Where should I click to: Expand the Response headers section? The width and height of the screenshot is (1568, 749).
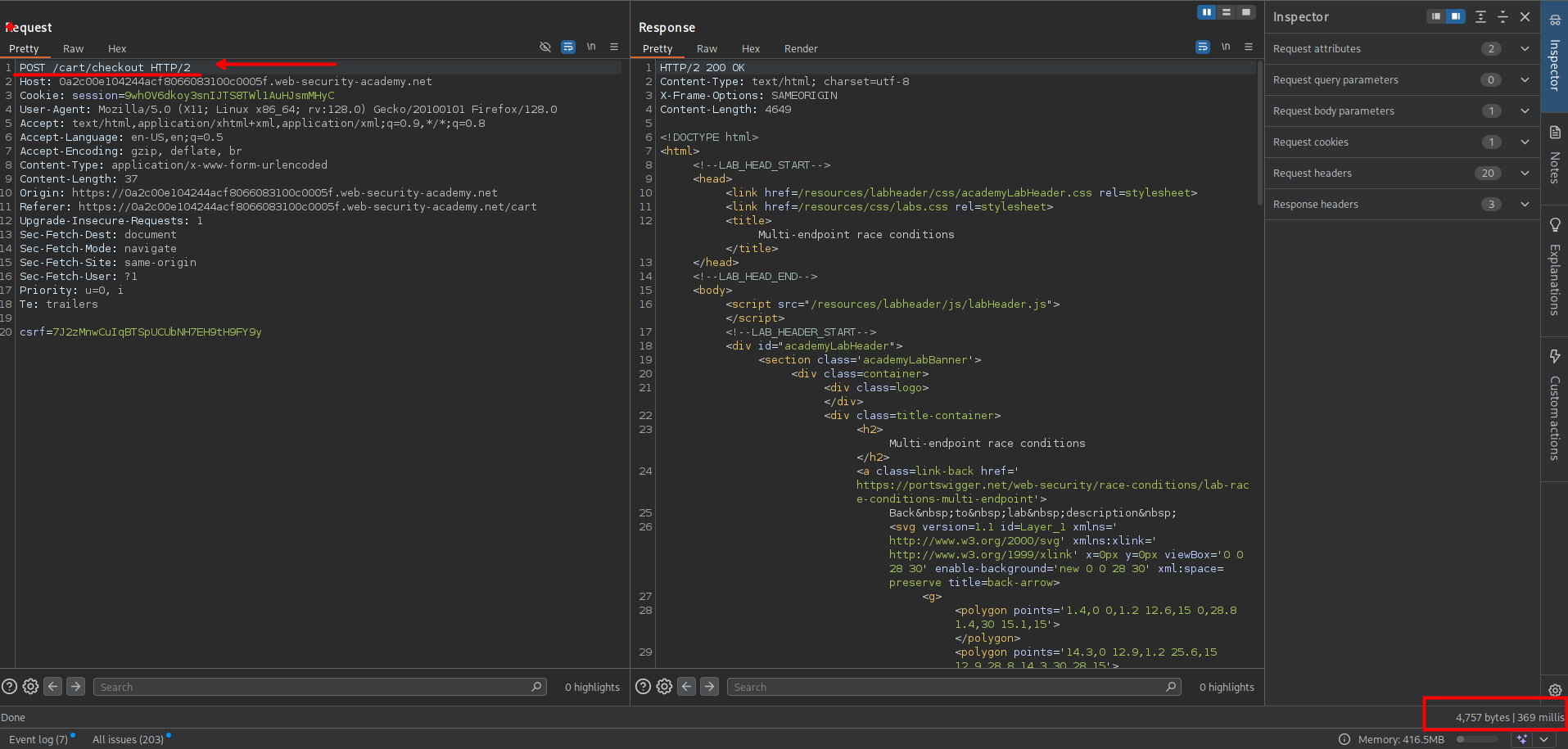pos(1525,204)
